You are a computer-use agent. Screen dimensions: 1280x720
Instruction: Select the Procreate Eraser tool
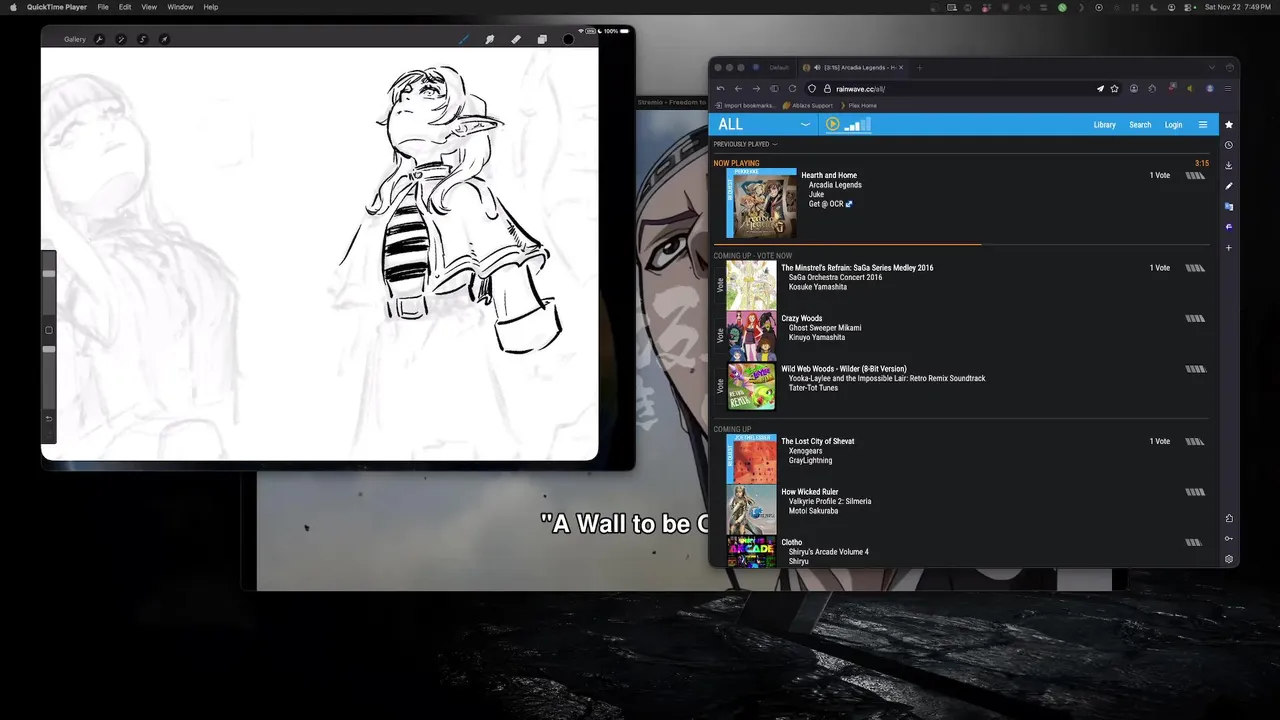(516, 39)
